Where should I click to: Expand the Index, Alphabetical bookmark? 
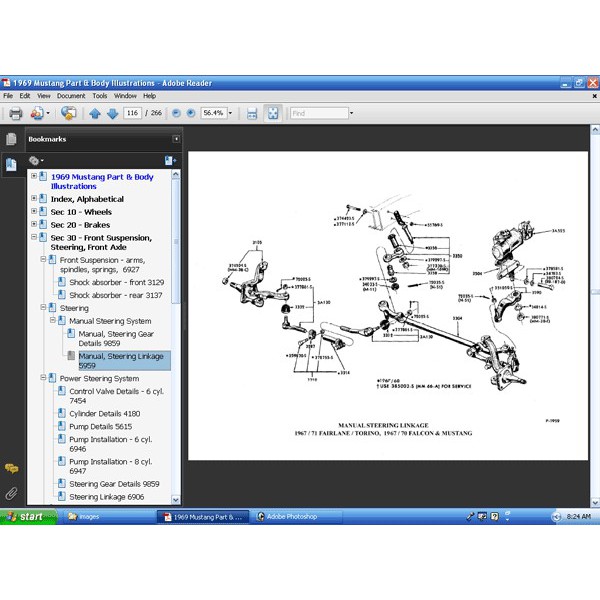point(34,198)
